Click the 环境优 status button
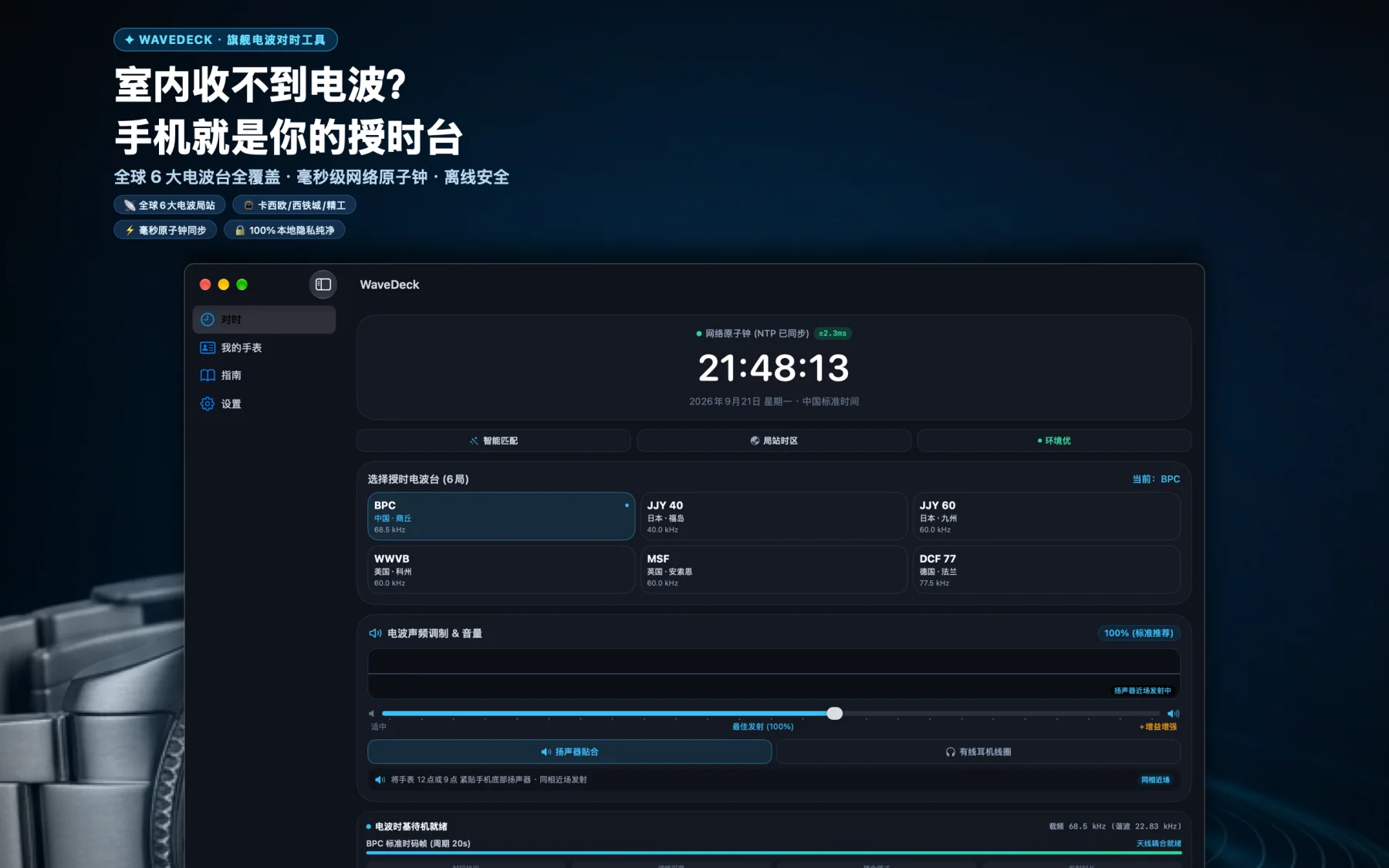The width and height of the screenshot is (1389, 868). (1054, 441)
